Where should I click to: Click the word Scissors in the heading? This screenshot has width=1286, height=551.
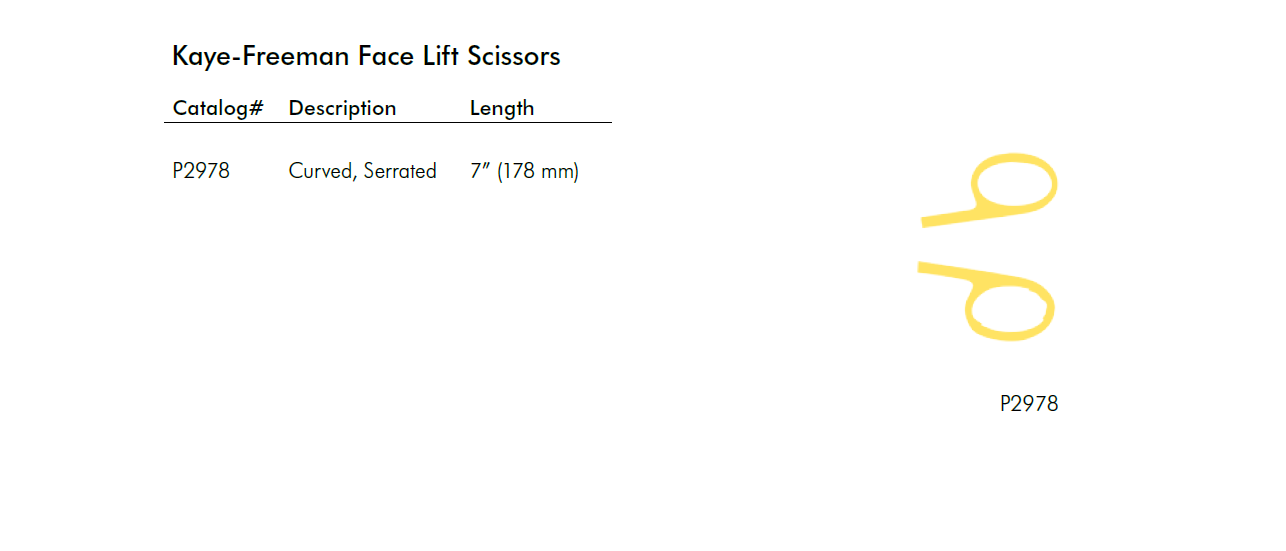pyautogui.click(x=514, y=56)
